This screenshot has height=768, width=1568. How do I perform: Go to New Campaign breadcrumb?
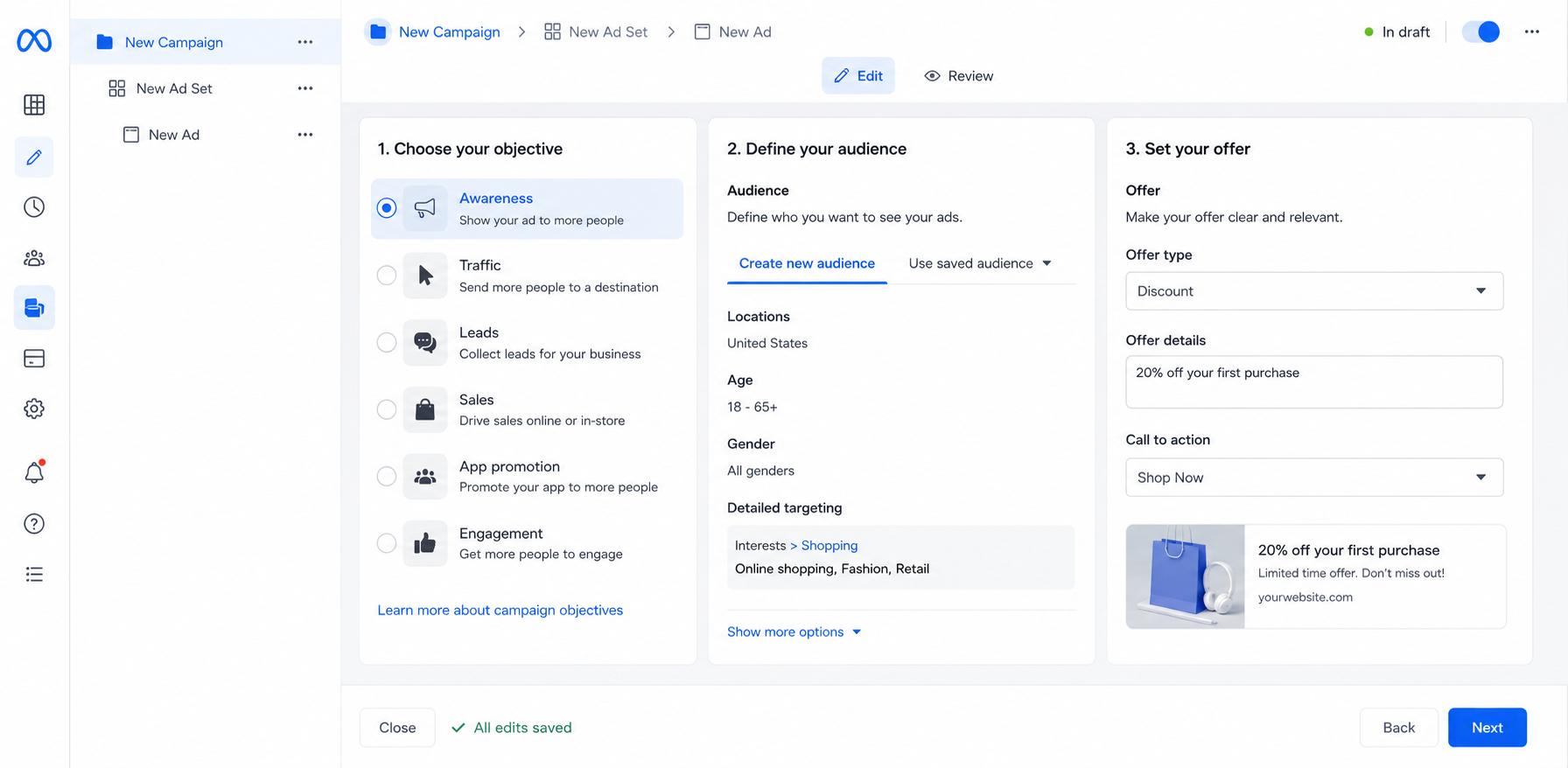pos(450,31)
